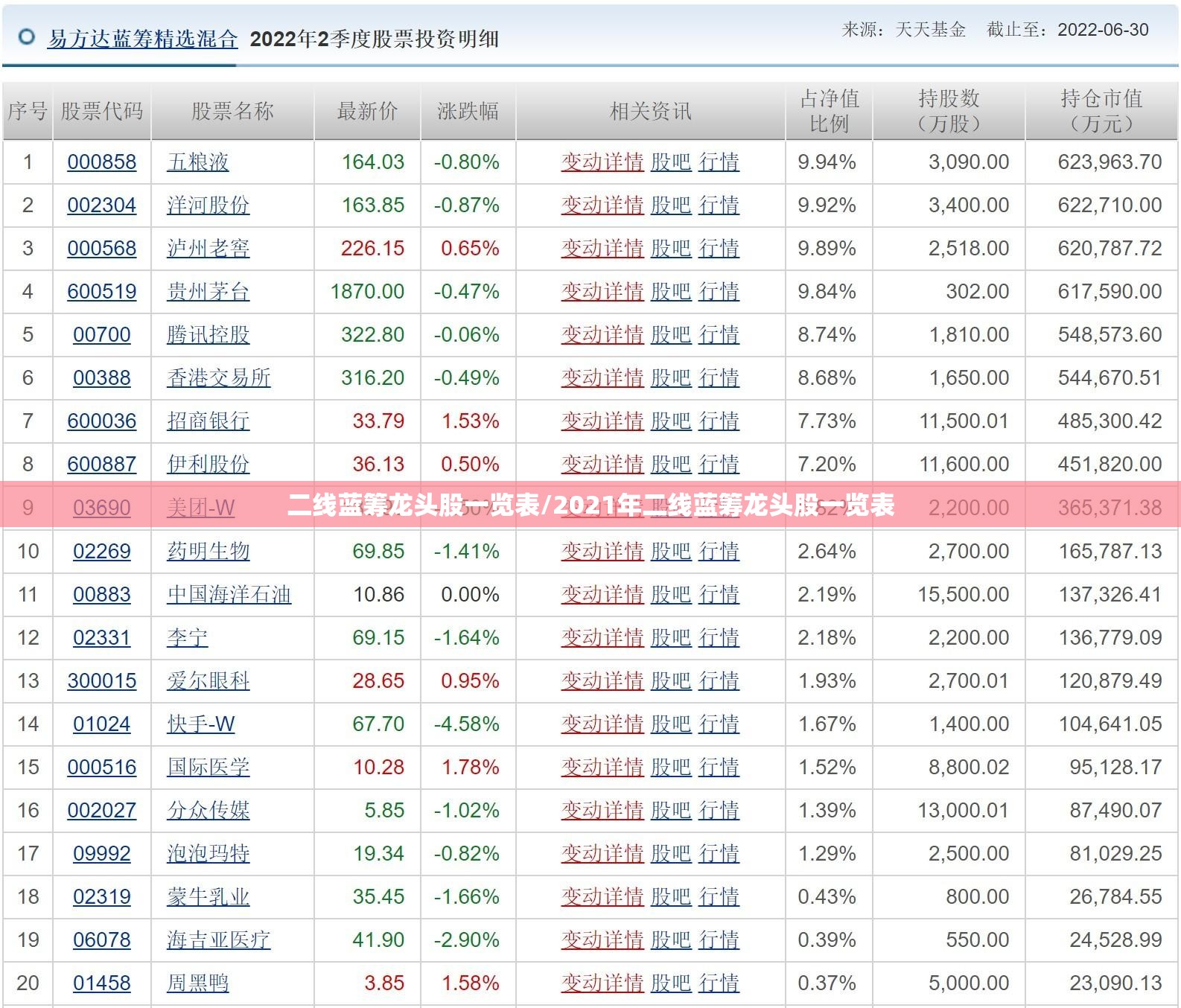Image resolution: width=1181 pixels, height=1008 pixels.
Task: Open 股吧 link in 李宁 row
Action: point(671,637)
